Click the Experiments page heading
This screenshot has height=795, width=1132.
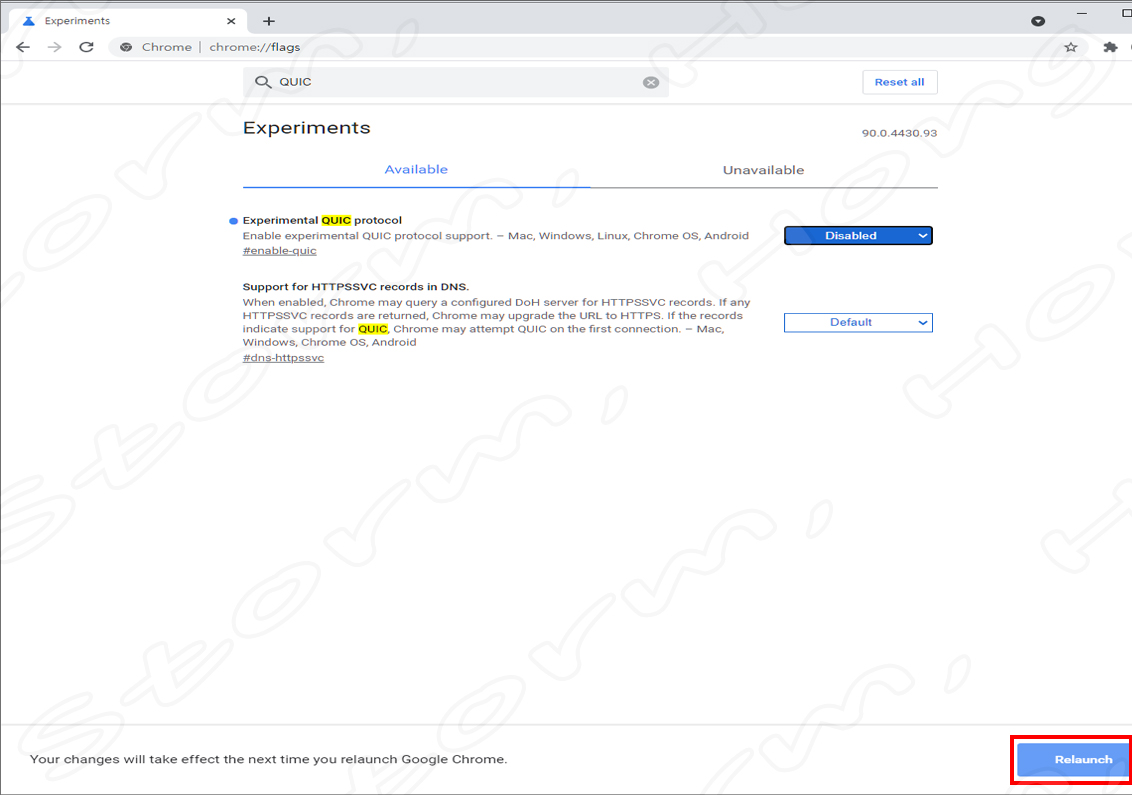[x=306, y=128]
